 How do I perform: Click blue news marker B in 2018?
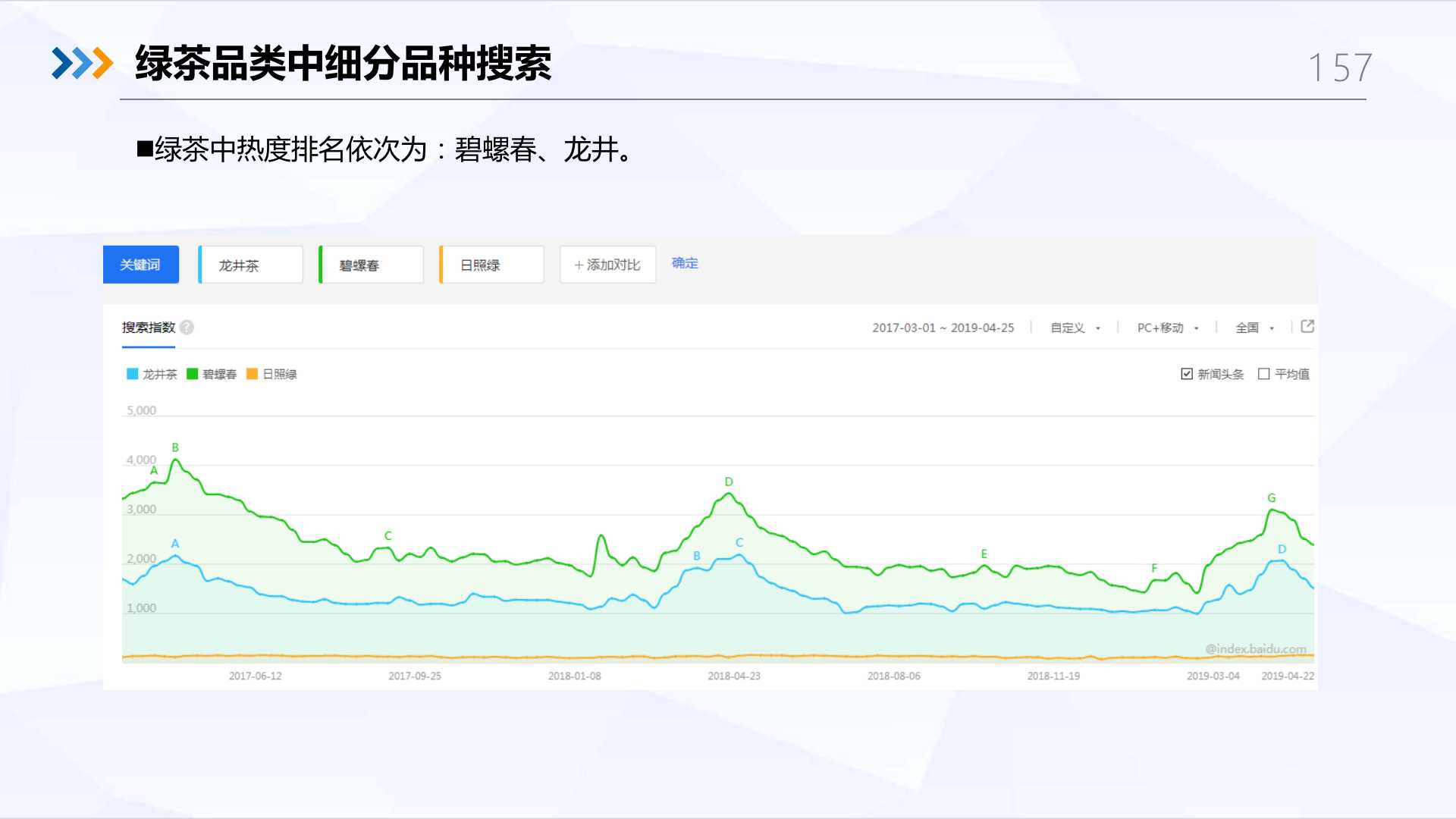point(697,556)
